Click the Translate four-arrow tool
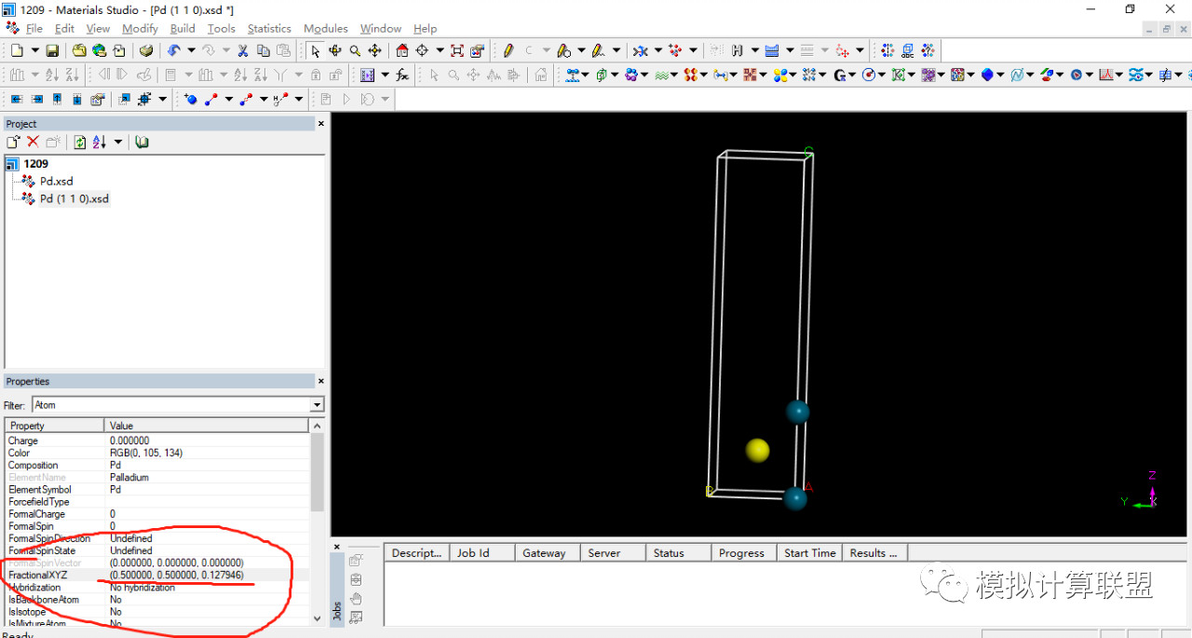 [375, 50]
